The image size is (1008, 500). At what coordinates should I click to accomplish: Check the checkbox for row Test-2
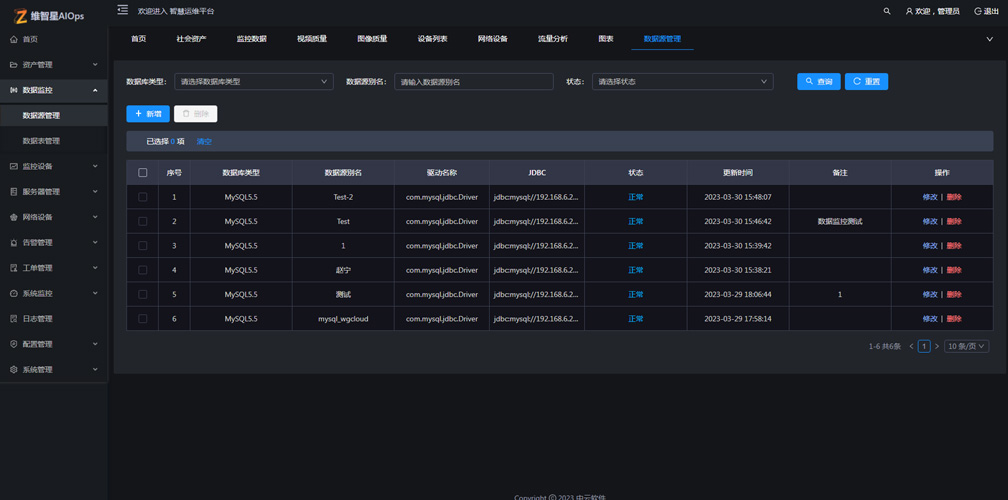(143, 197)
